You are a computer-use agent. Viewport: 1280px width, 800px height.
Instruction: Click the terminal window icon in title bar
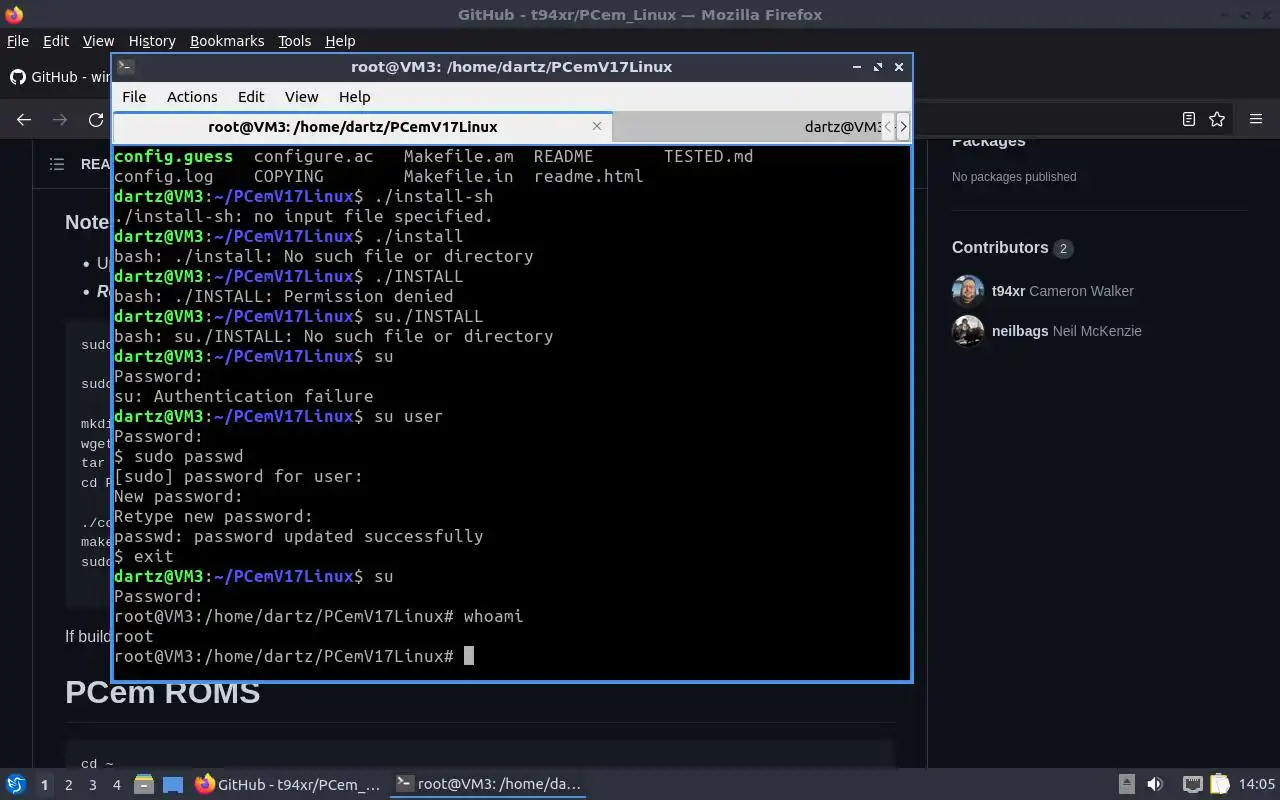125,67
